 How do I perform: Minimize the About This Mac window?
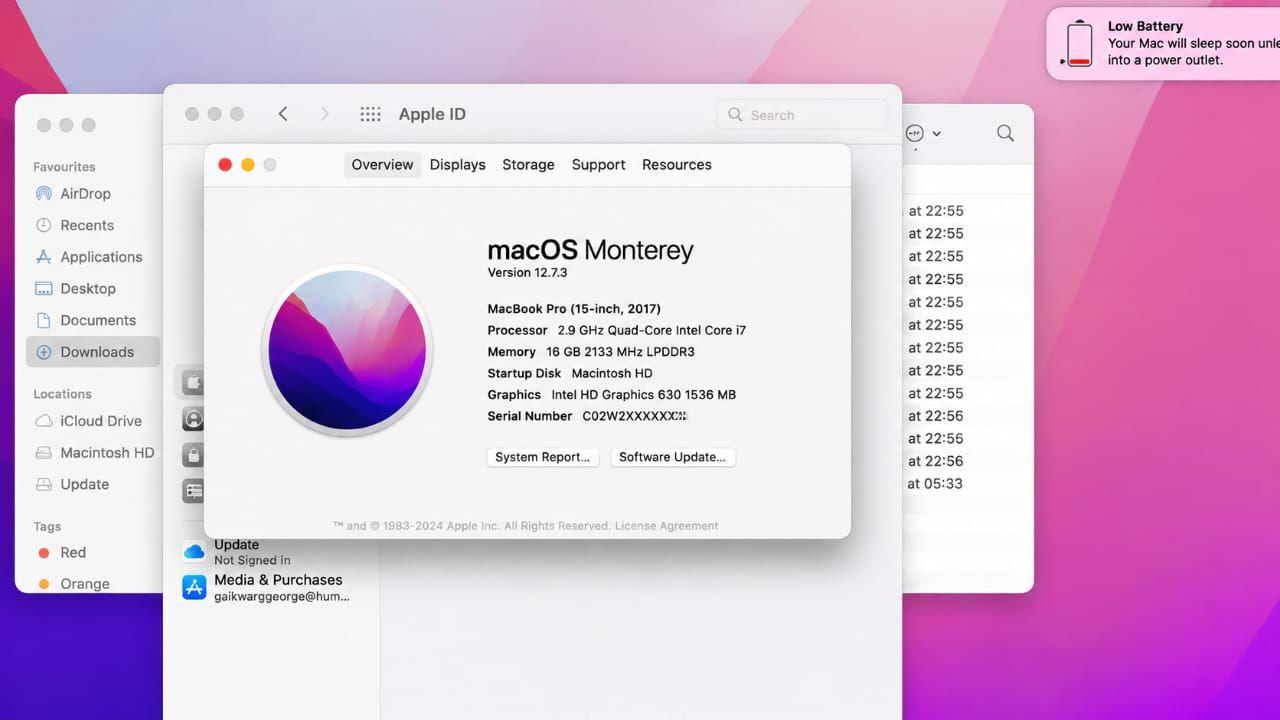point(247,165)
